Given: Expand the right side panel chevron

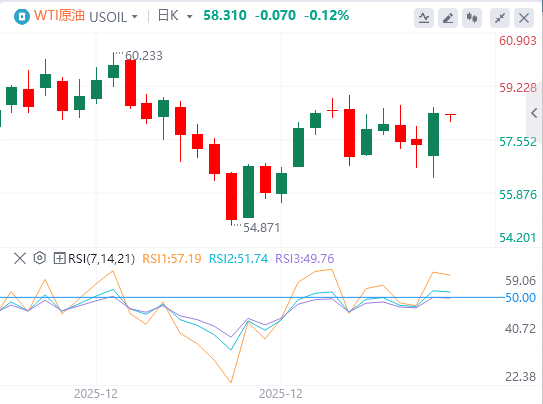Looking at the screenshot, I should pyautogui.click(x=534, y=113).
